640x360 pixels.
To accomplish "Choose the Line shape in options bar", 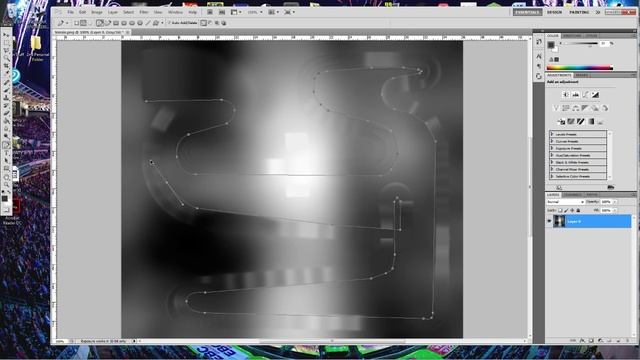I will (148, 23).
